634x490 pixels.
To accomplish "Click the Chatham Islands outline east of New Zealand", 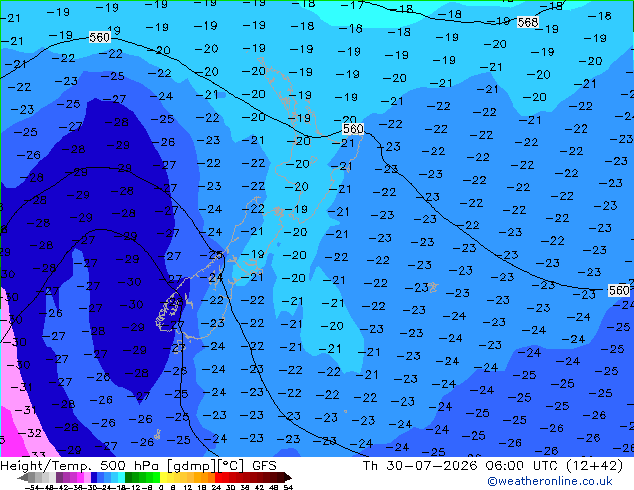I will pos(433,287).
